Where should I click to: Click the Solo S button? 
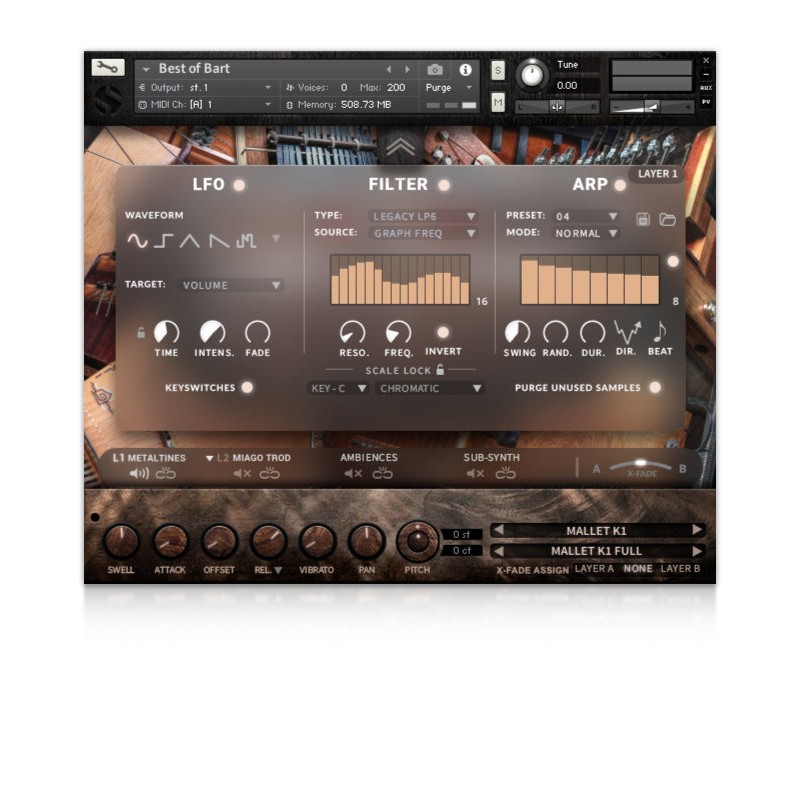(x=498, y=70)
